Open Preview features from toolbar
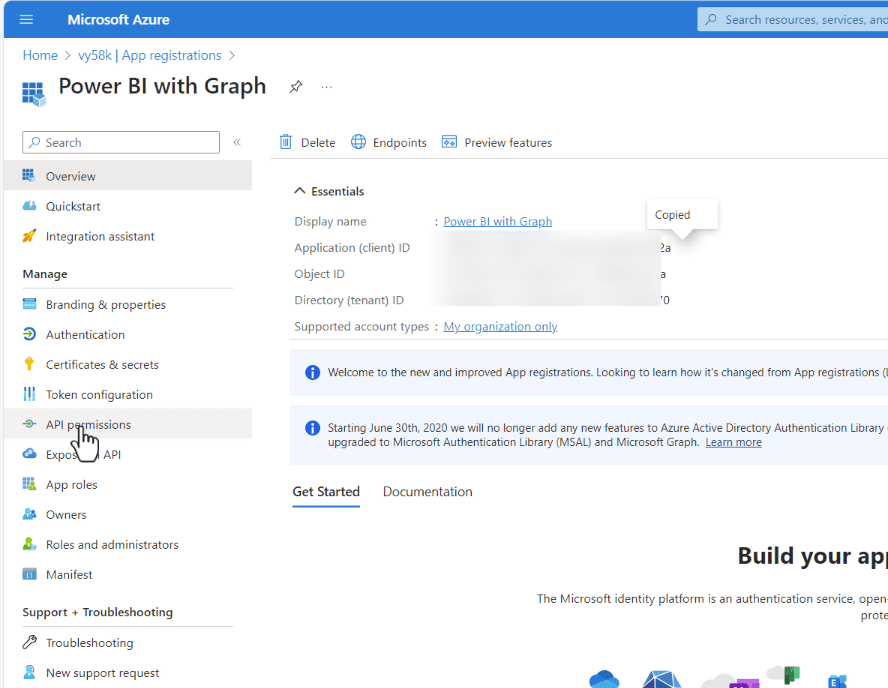The width and height of the screenshot is (888, 688). point(508,143)
